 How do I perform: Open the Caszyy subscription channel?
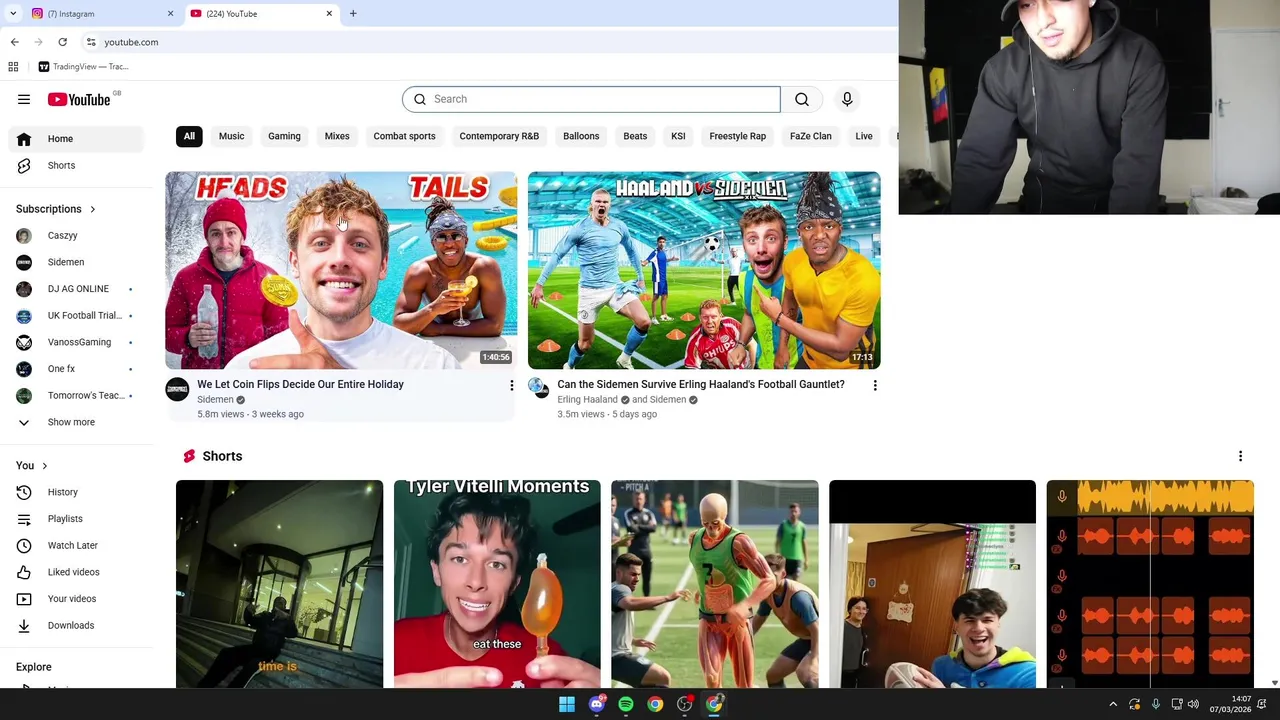click(76, 235)
